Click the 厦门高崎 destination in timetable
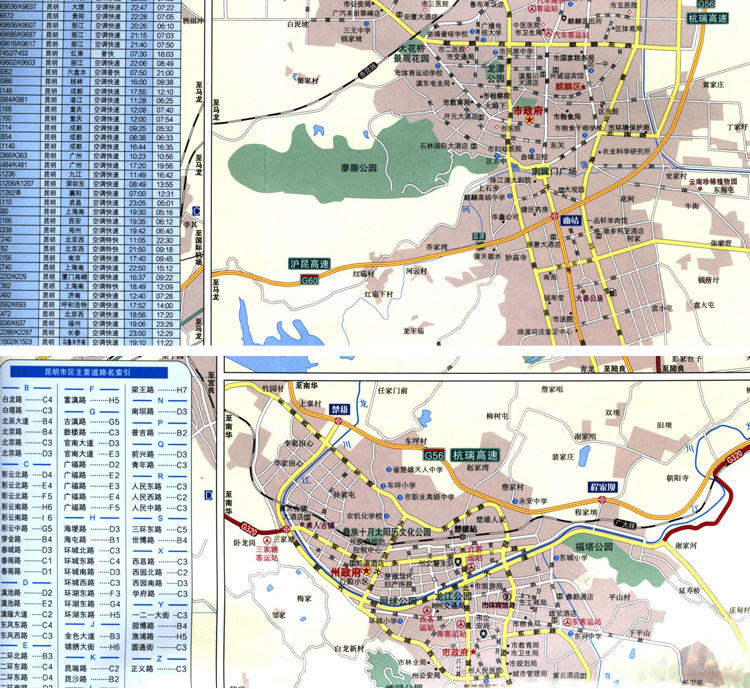The image size is (750, 689). click(x=76, y=277)
